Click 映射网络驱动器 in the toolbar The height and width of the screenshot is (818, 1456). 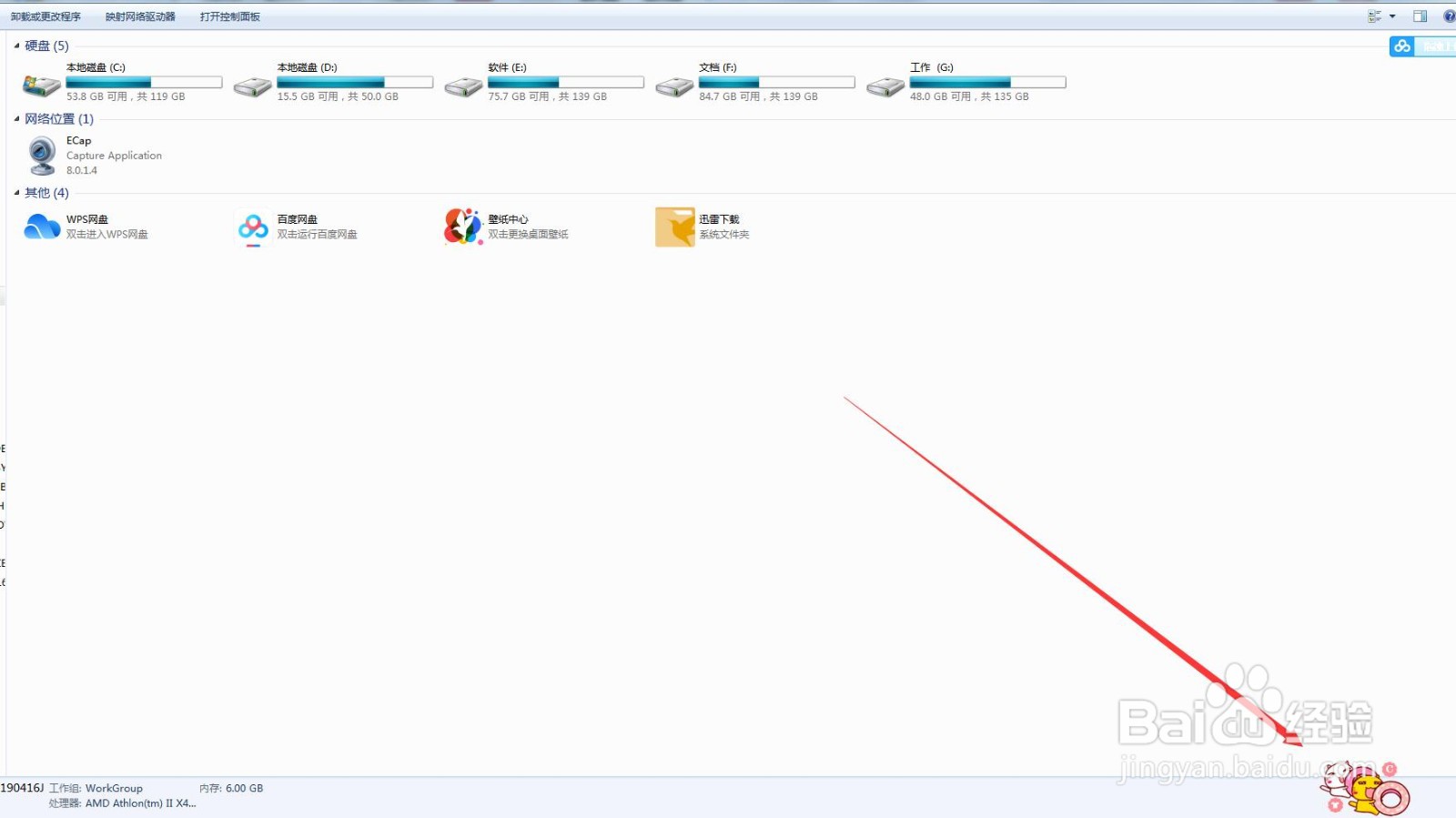point(140,16)
